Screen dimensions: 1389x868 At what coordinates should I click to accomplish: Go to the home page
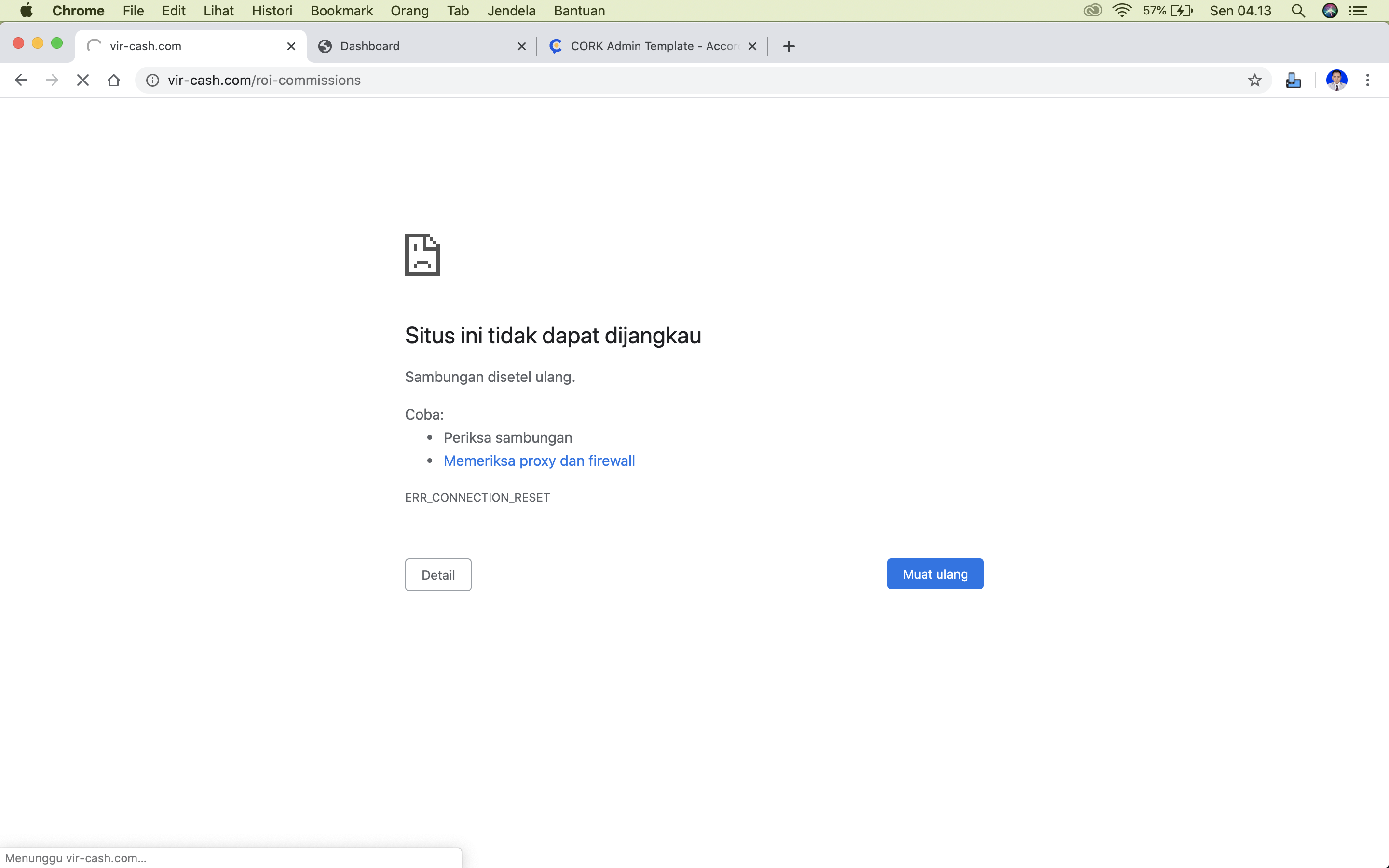point(114,80)
